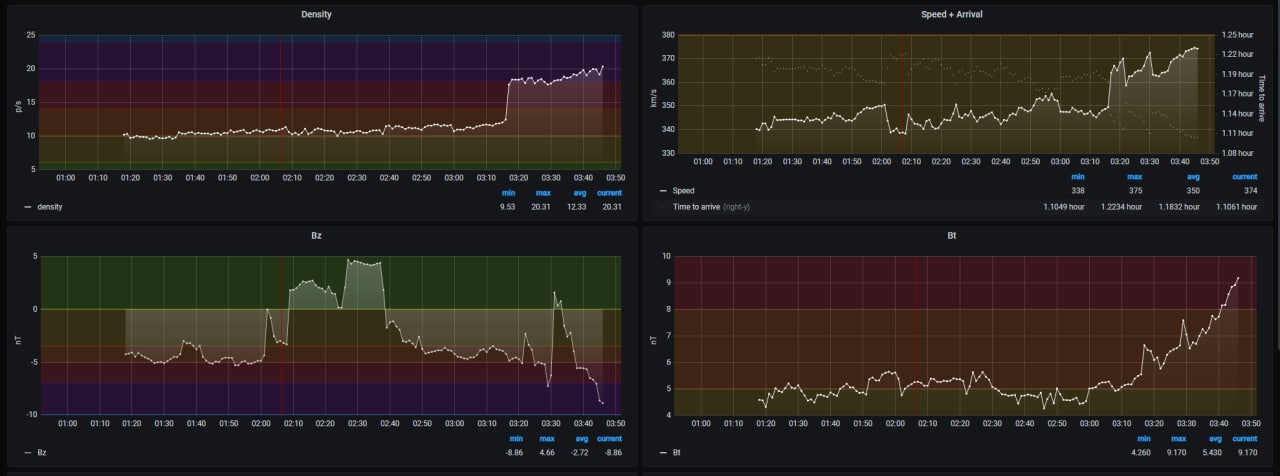Click the red time marker line in Bt chart
The width and height of the screenshot is (1280, 476).
pyautogui.click(x=916, y=335)
